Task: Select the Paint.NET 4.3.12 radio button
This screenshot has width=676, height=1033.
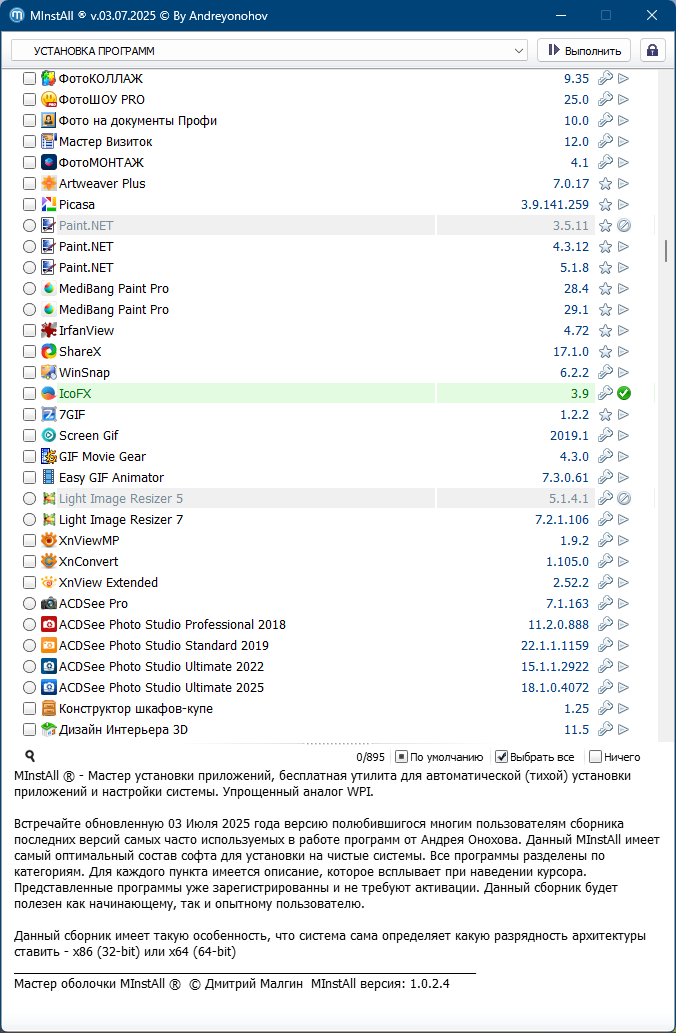Action: tap(29, 247)
